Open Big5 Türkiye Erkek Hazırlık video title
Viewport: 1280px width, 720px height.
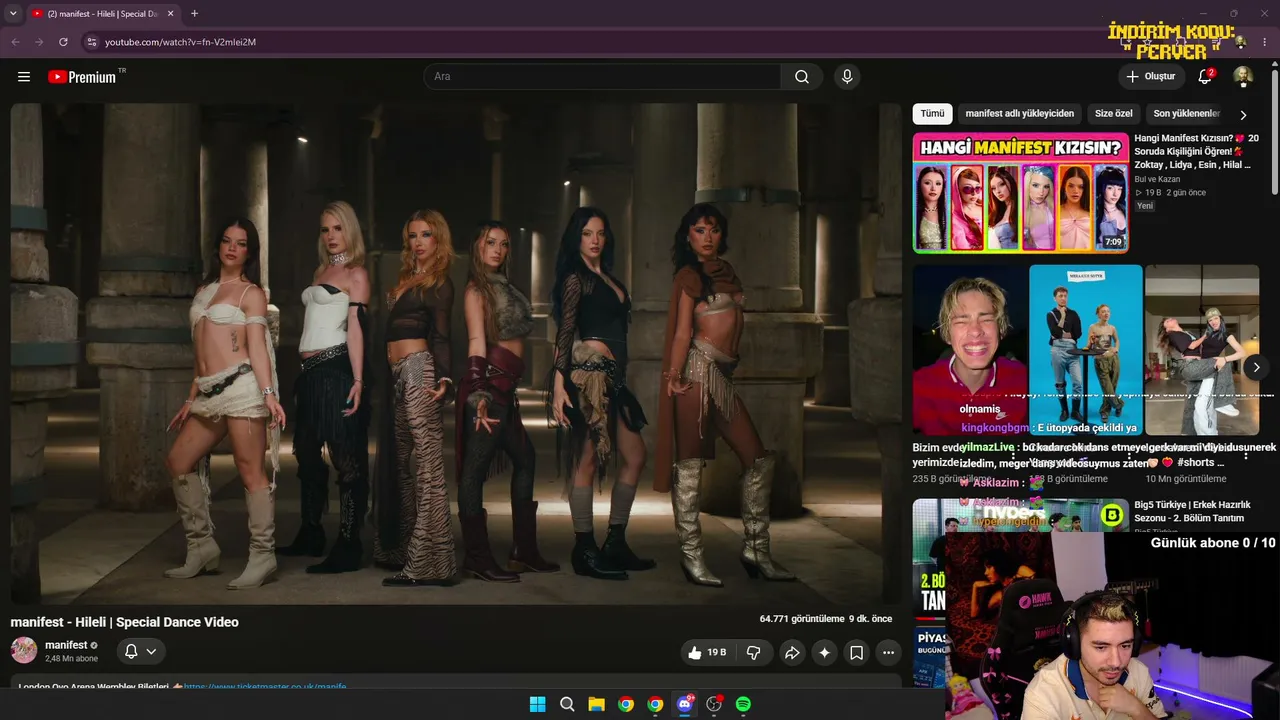click(1192, 512)
